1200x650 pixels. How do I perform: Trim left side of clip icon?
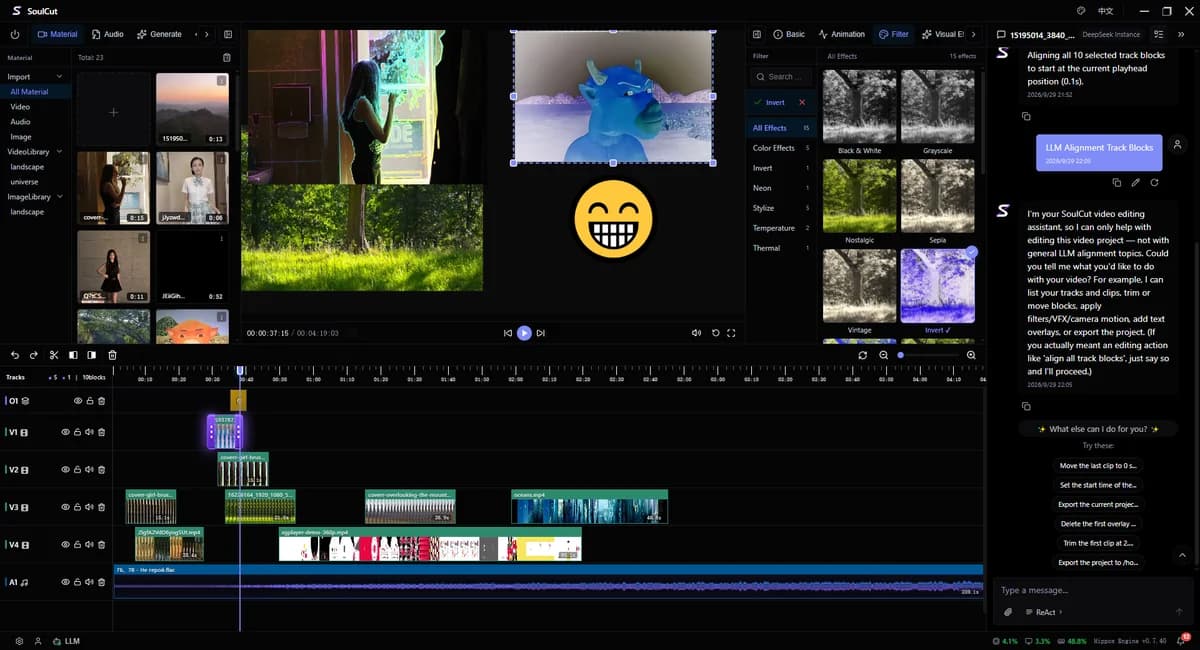click(73, 355)
